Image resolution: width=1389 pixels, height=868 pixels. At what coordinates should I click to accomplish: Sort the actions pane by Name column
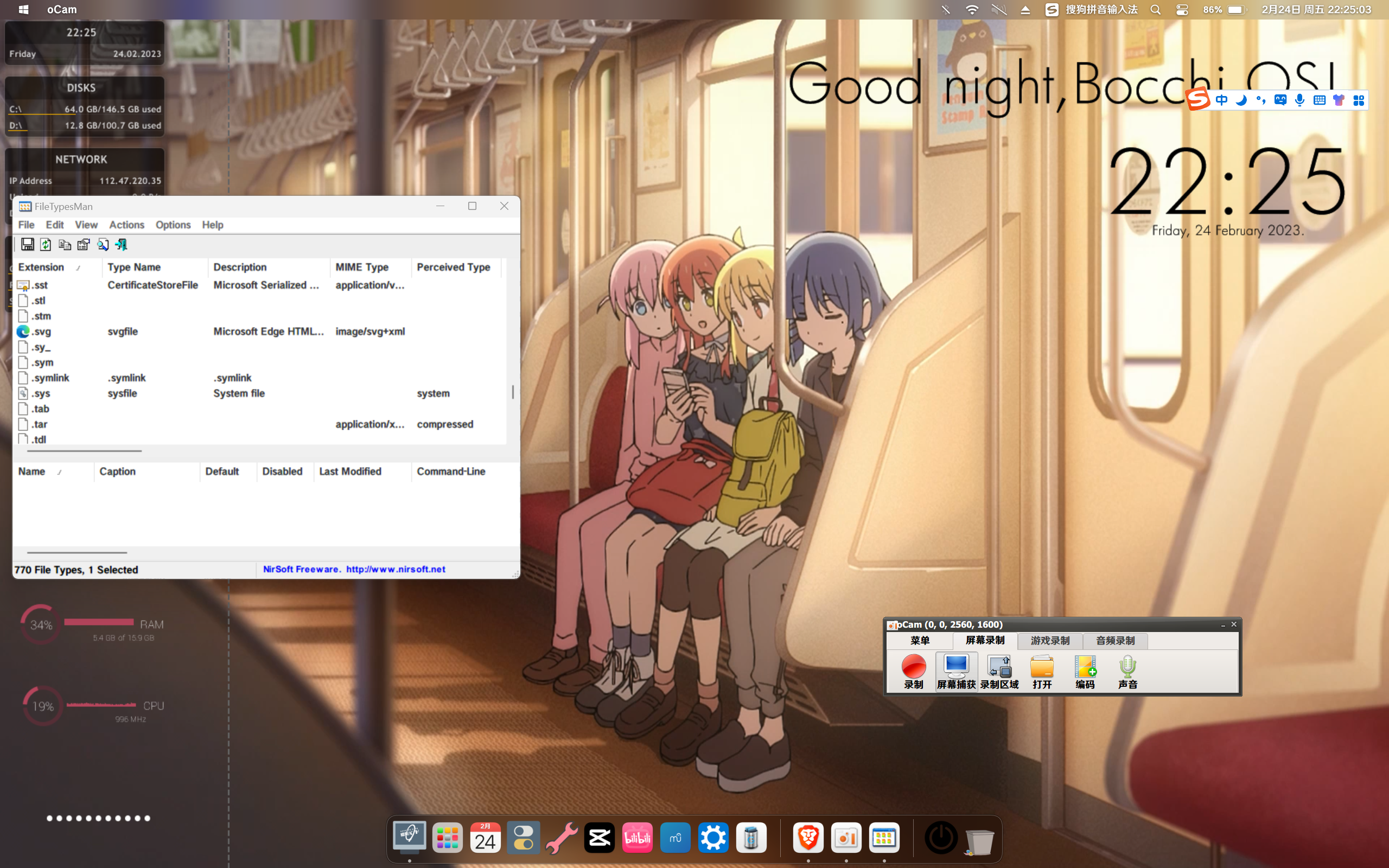tap(53, 471)
